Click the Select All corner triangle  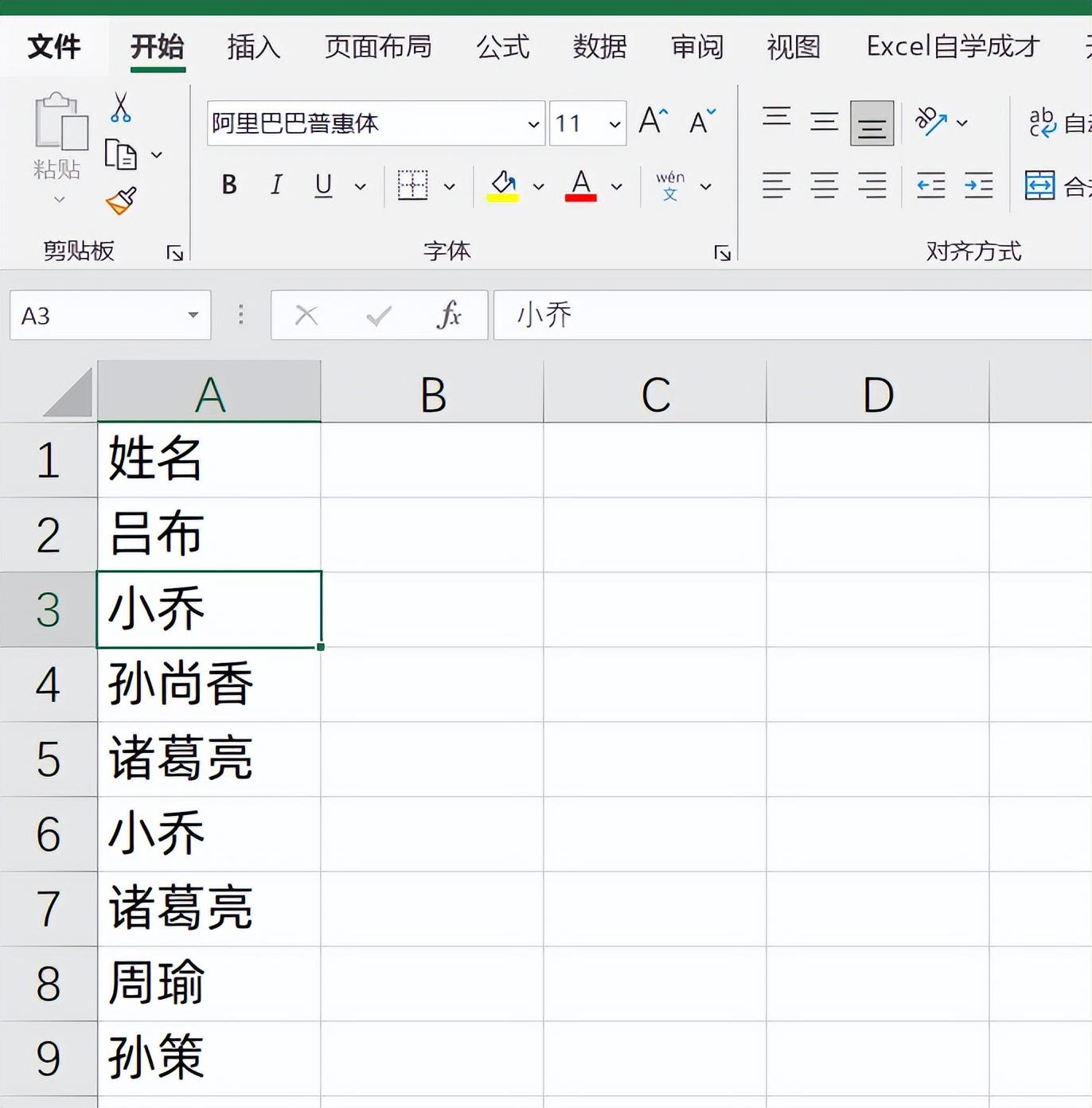click(x=68, y=392)
